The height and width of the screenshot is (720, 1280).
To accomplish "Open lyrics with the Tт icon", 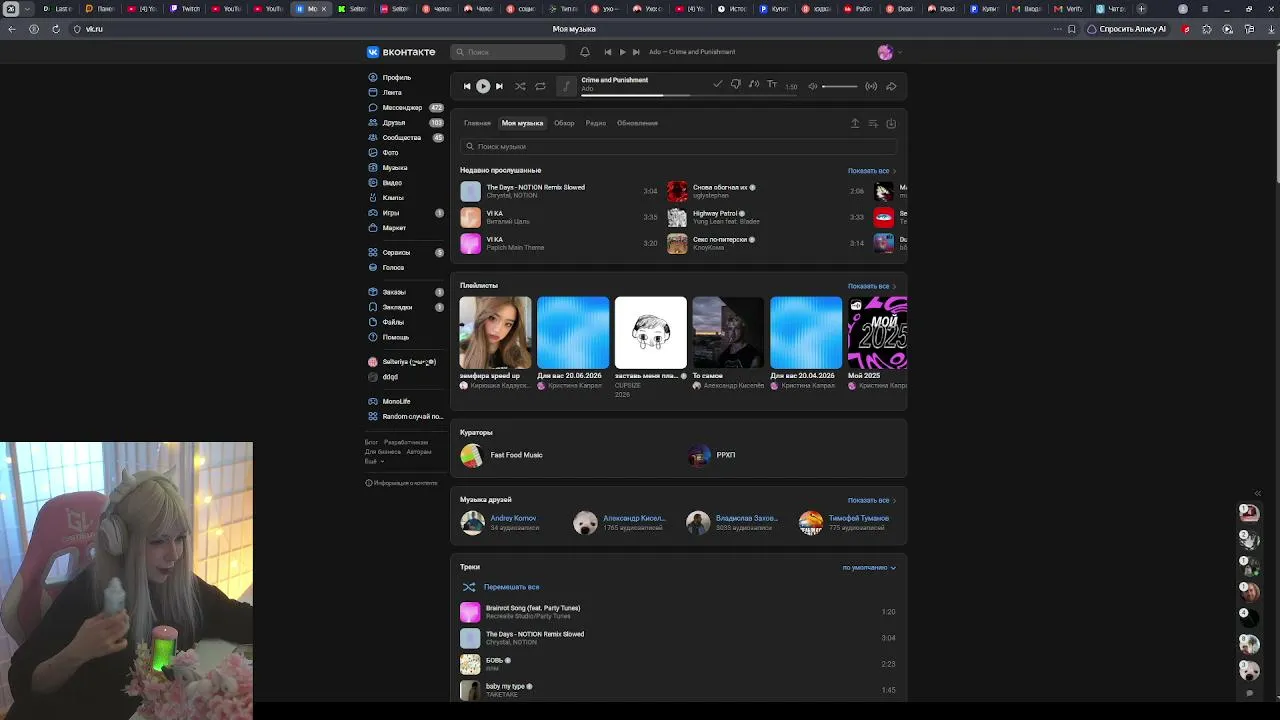I will 772,85.
